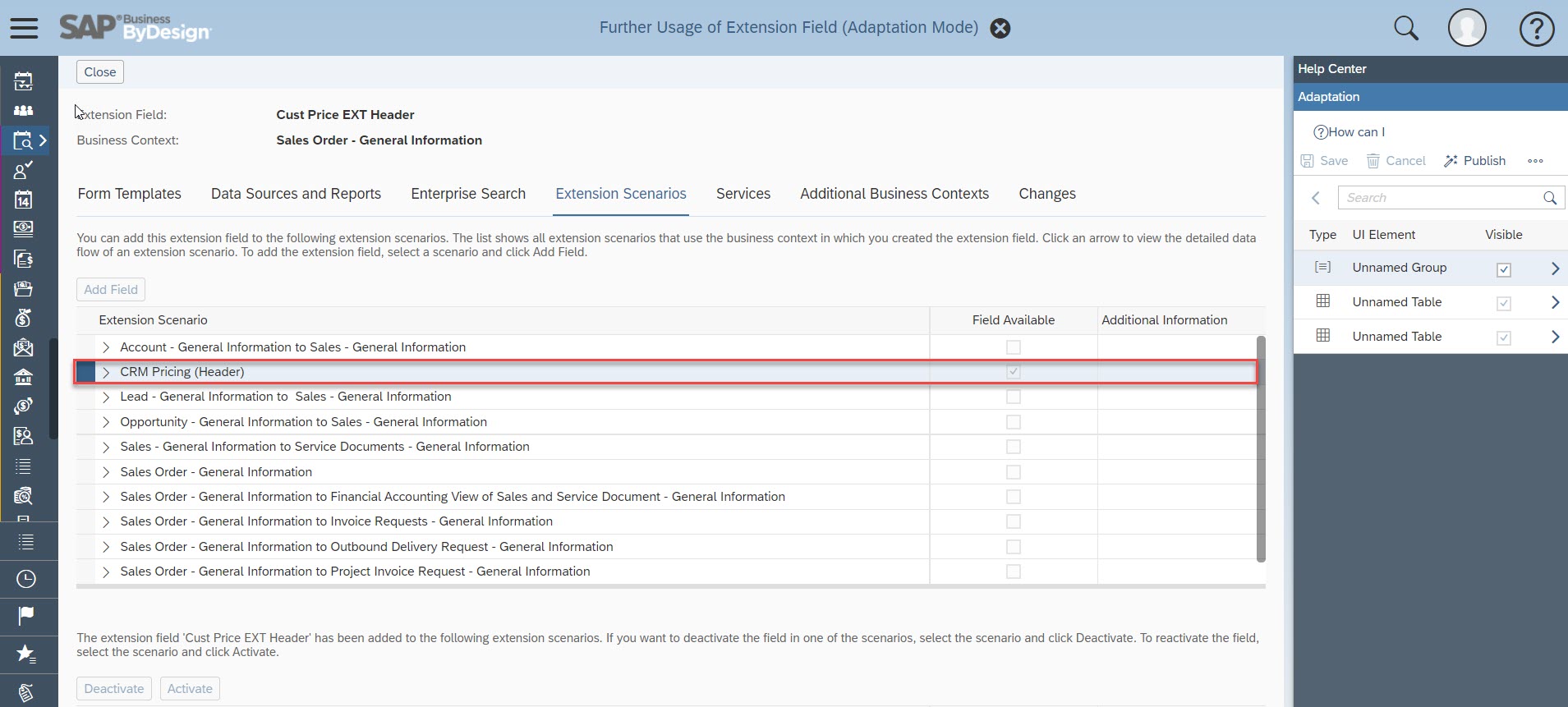Click the Adaptation header in Help Center

tap(1430, 97)
